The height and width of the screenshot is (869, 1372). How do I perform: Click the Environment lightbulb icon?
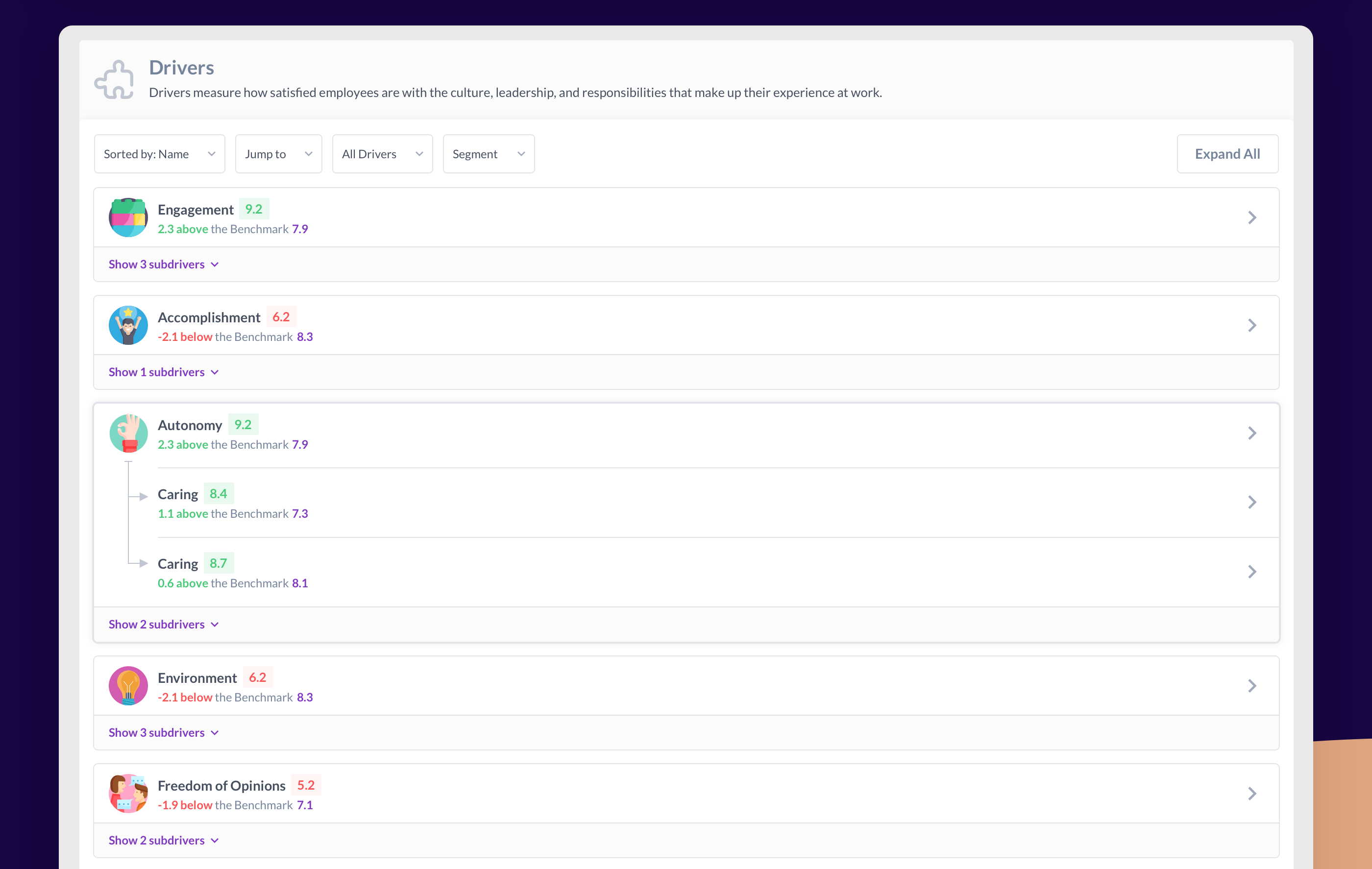click(x=128, y=686)
